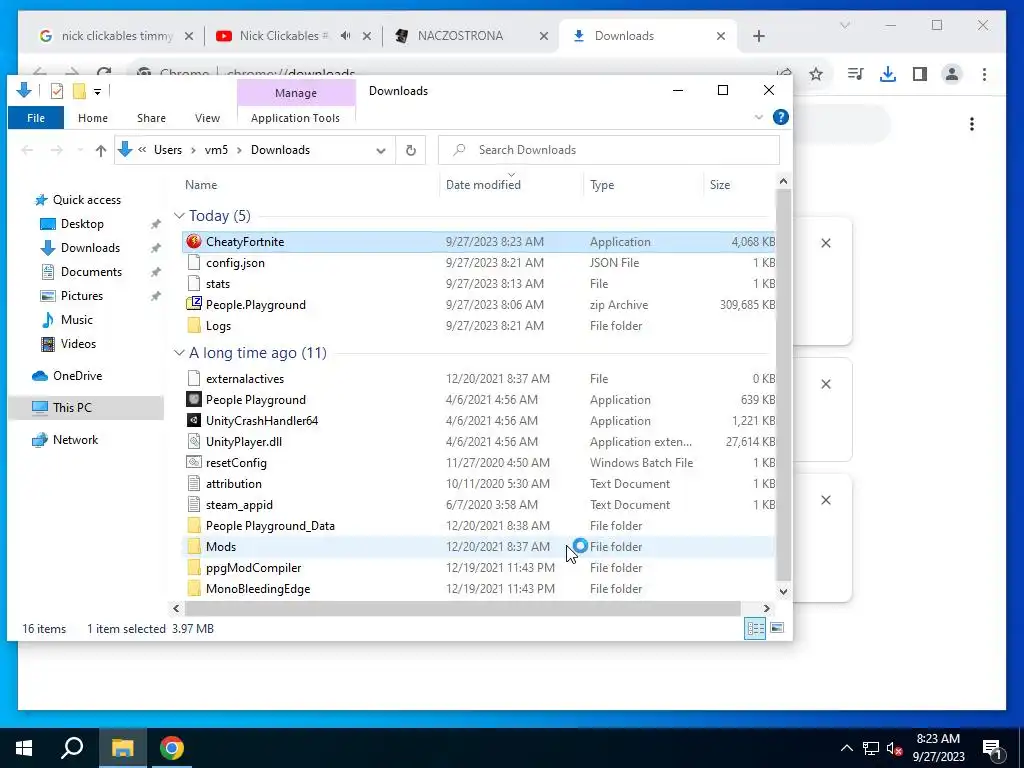
Task: Click File Explorer taskbar icon
Action: tap(122, 748)
